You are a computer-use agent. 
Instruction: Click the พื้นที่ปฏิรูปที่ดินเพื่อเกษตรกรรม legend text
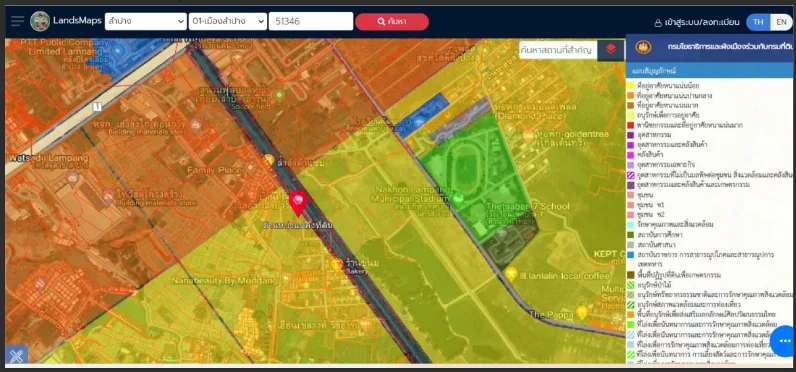click(679, 275)
